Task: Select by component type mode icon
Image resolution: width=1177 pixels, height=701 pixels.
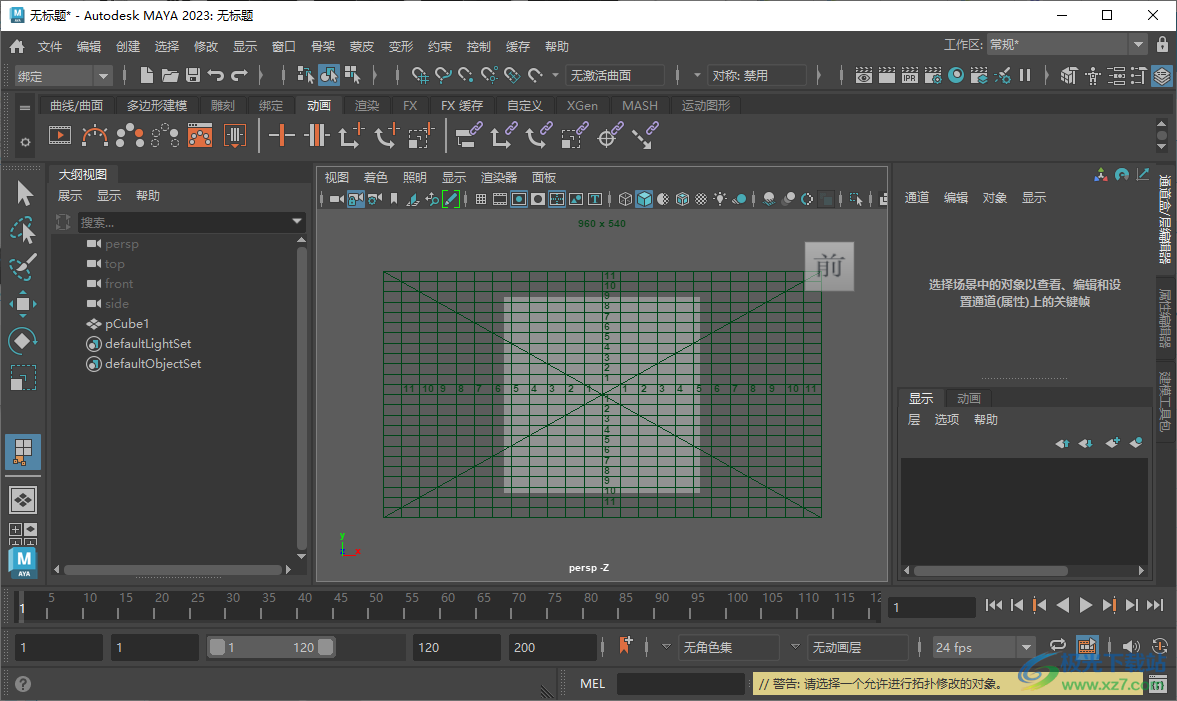Action: (352, 75)
